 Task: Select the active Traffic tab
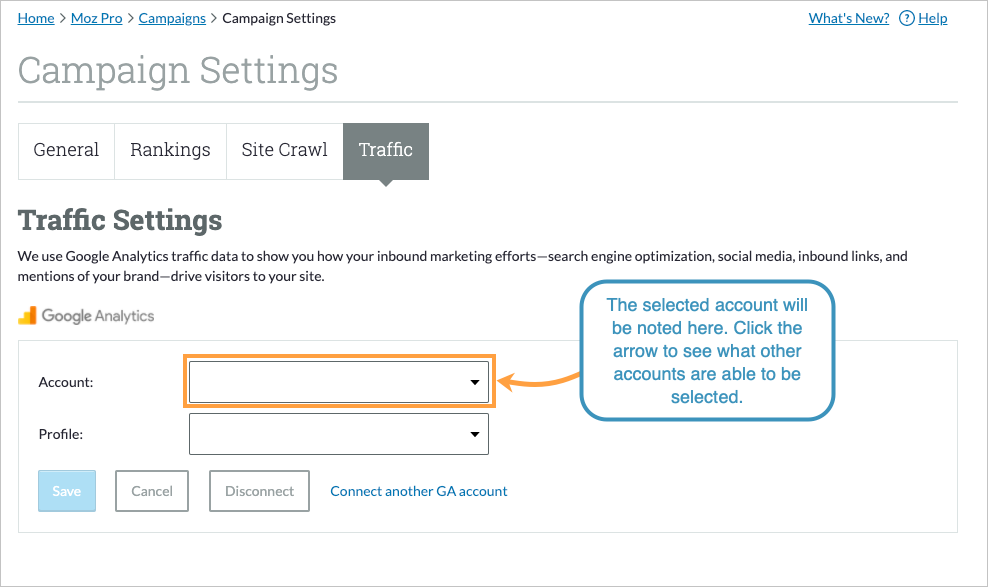click(x=386, y=150)
